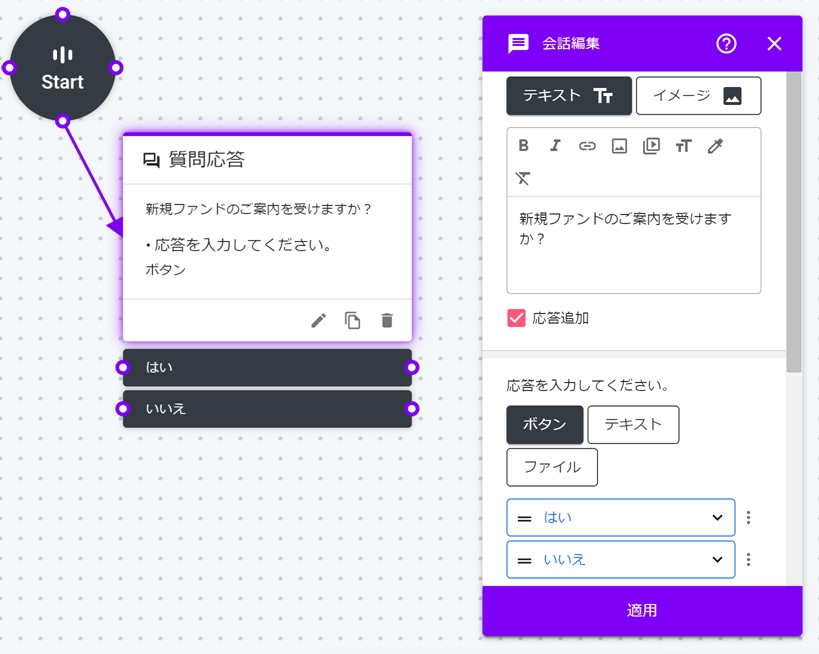Click the はい button node on canvas
The height and width of the screenshot is (654, 819).
click(267, 368)
